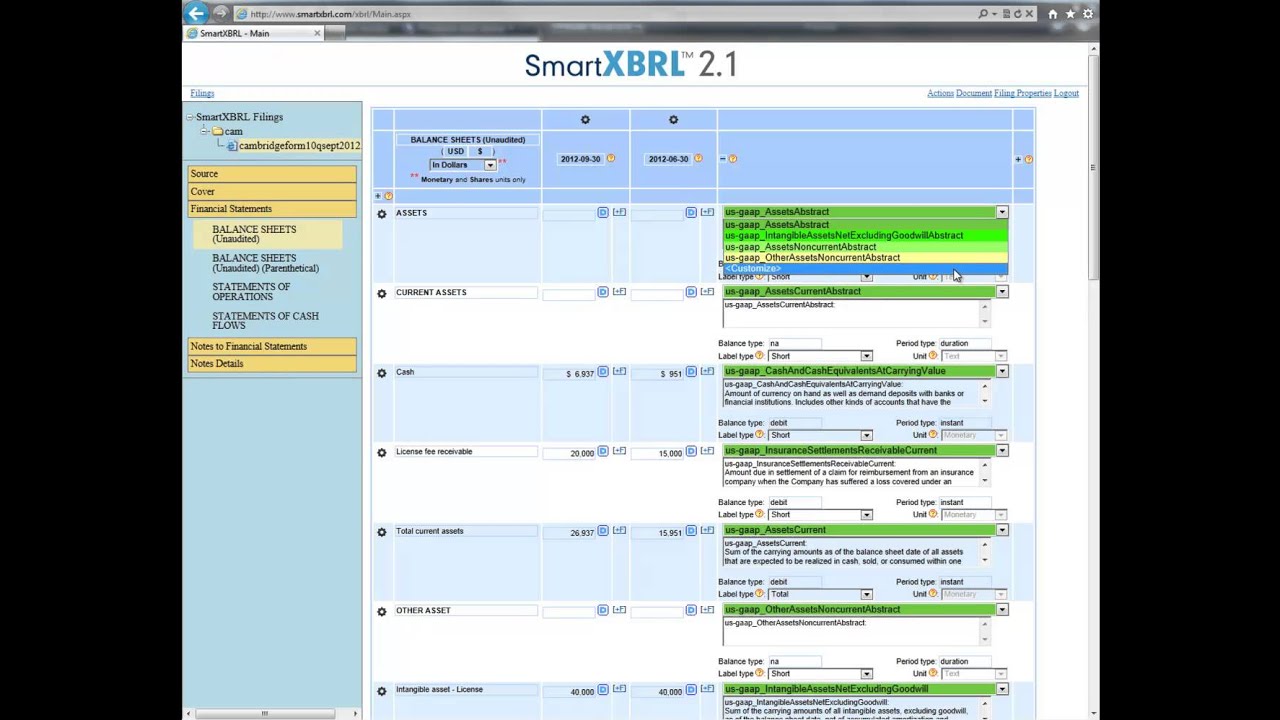Open the Notes Details section
This screenshot has height=720, width=1280.
tap(272, 364)
